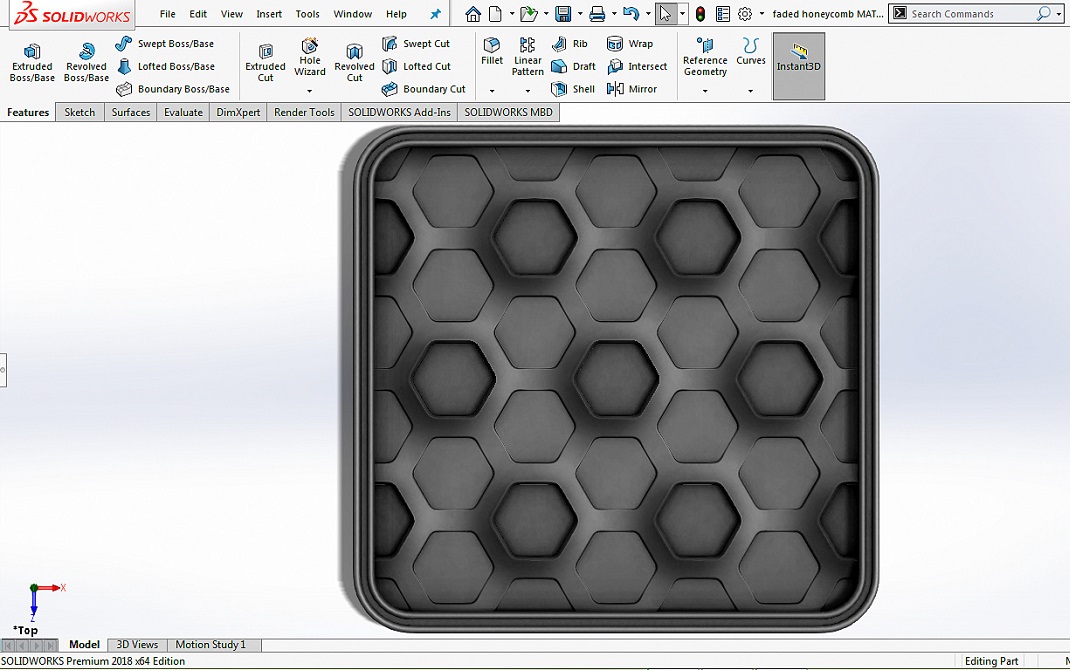Choose Swept Boss/Base
1070x670 pixels.
coord(164,44)
